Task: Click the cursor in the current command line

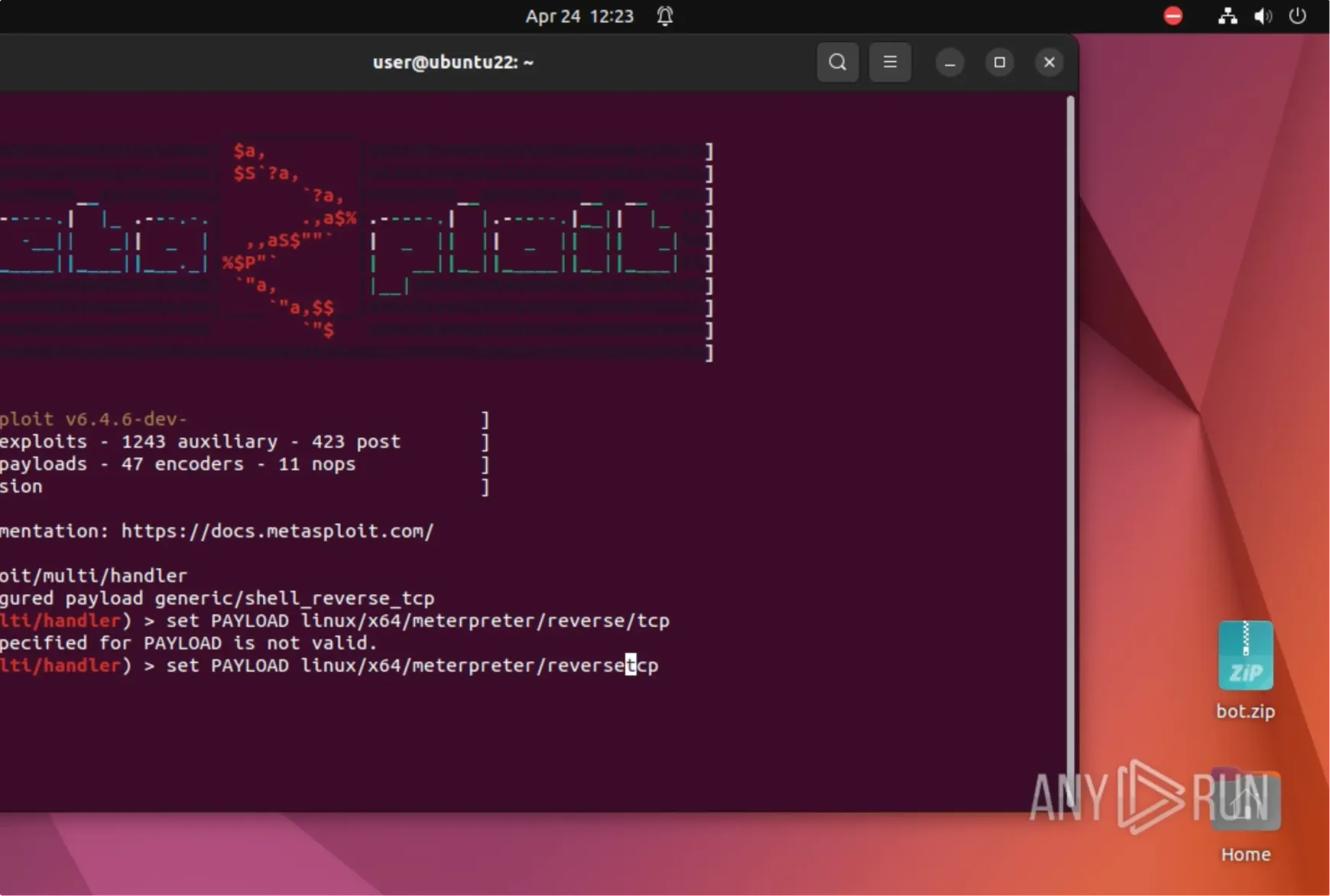Action: pos(631,665)
